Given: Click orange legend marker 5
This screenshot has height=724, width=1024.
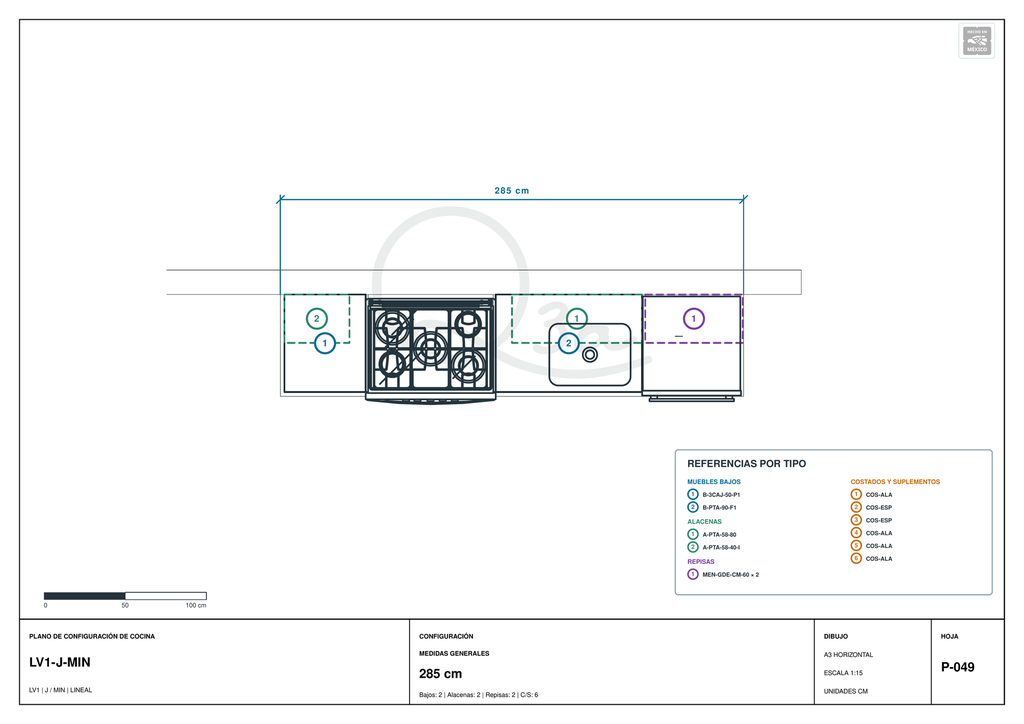Looking at the screenshot, I should [856, 545].
